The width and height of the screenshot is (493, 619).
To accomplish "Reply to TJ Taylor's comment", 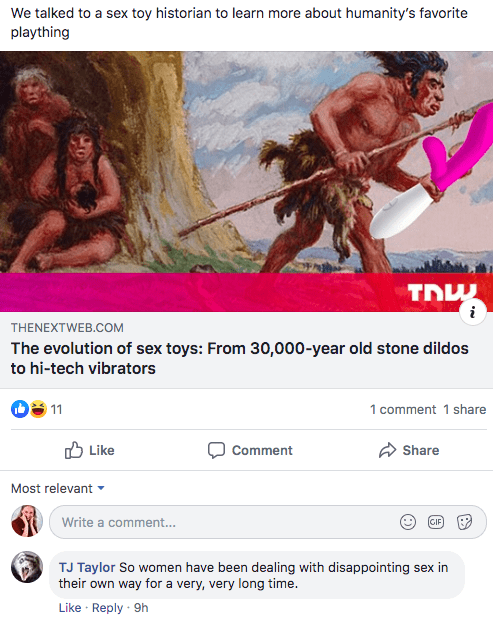I will [107, 608].
